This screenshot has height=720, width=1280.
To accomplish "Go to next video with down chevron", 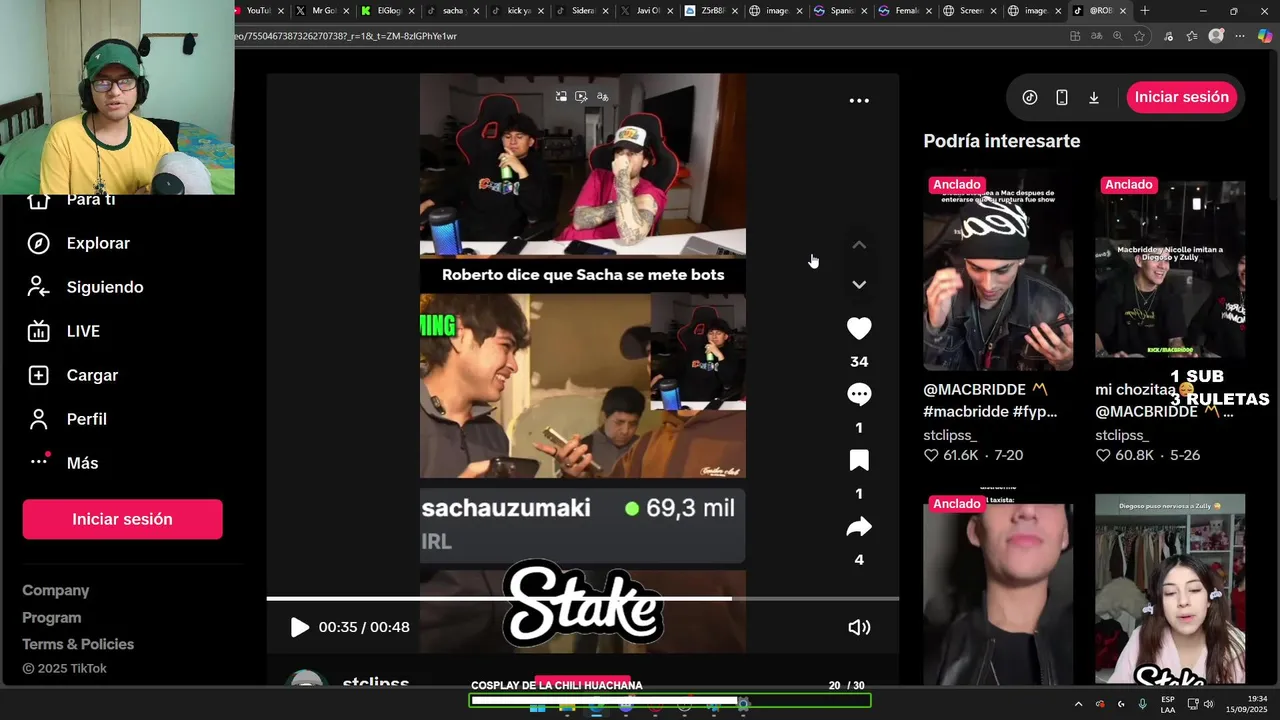I will pyautogui.click(x=859, y=285).
